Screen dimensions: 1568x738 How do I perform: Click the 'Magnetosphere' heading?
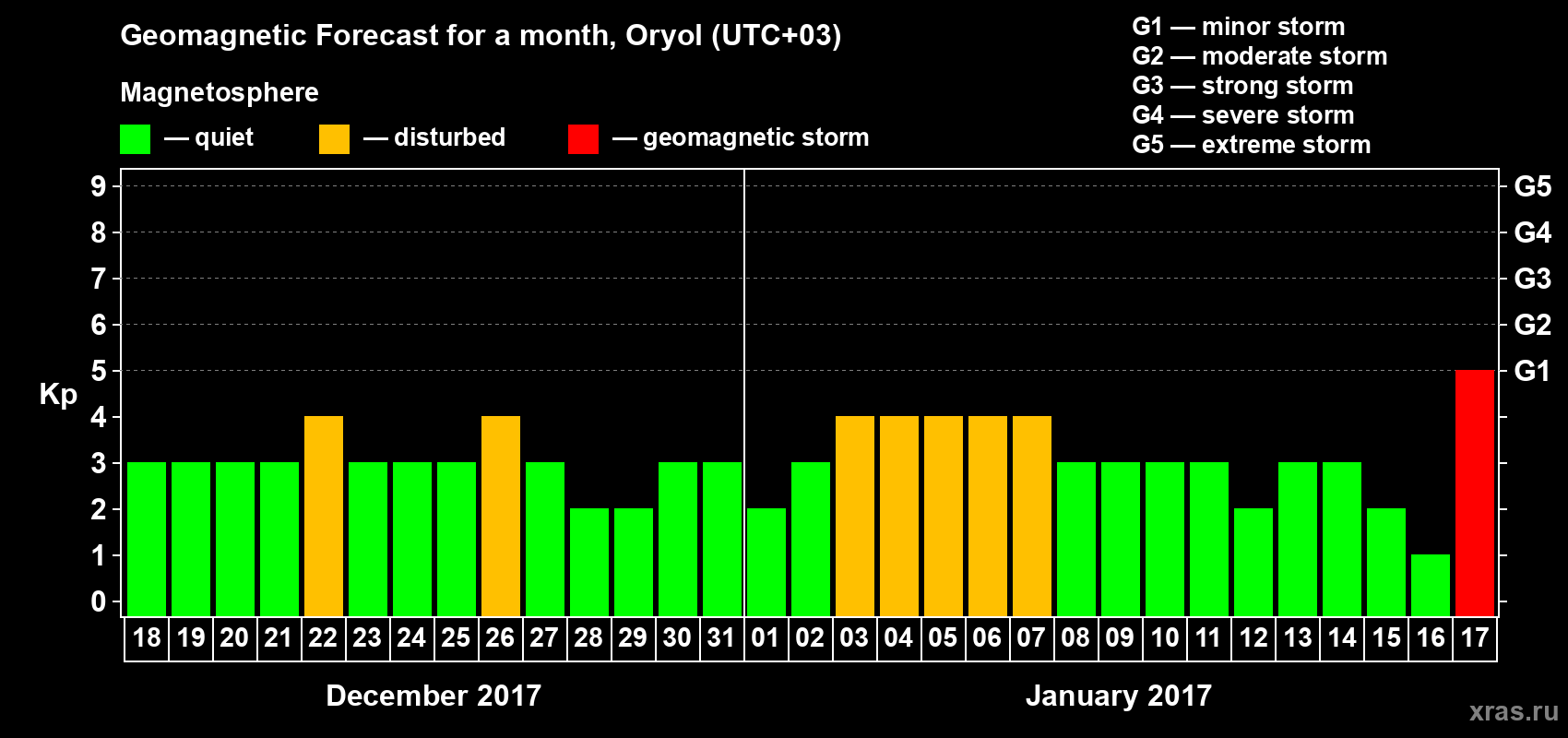tap(220, 92)
